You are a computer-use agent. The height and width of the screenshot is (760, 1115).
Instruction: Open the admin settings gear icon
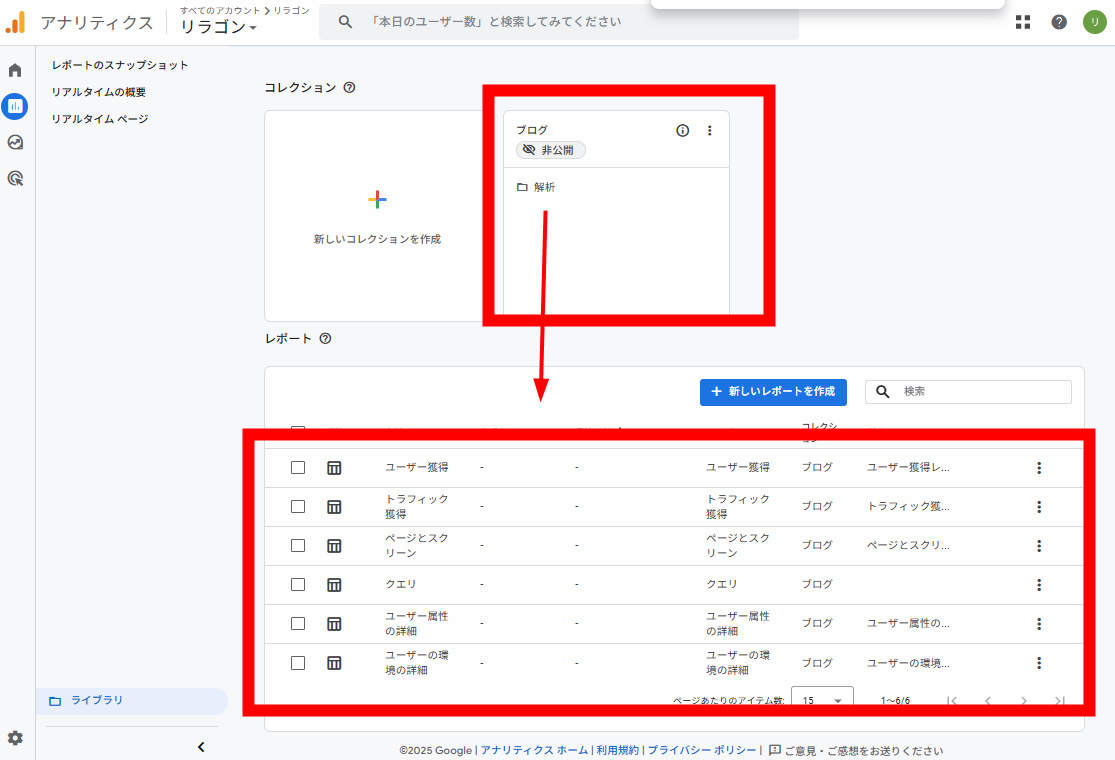(15, 738)
